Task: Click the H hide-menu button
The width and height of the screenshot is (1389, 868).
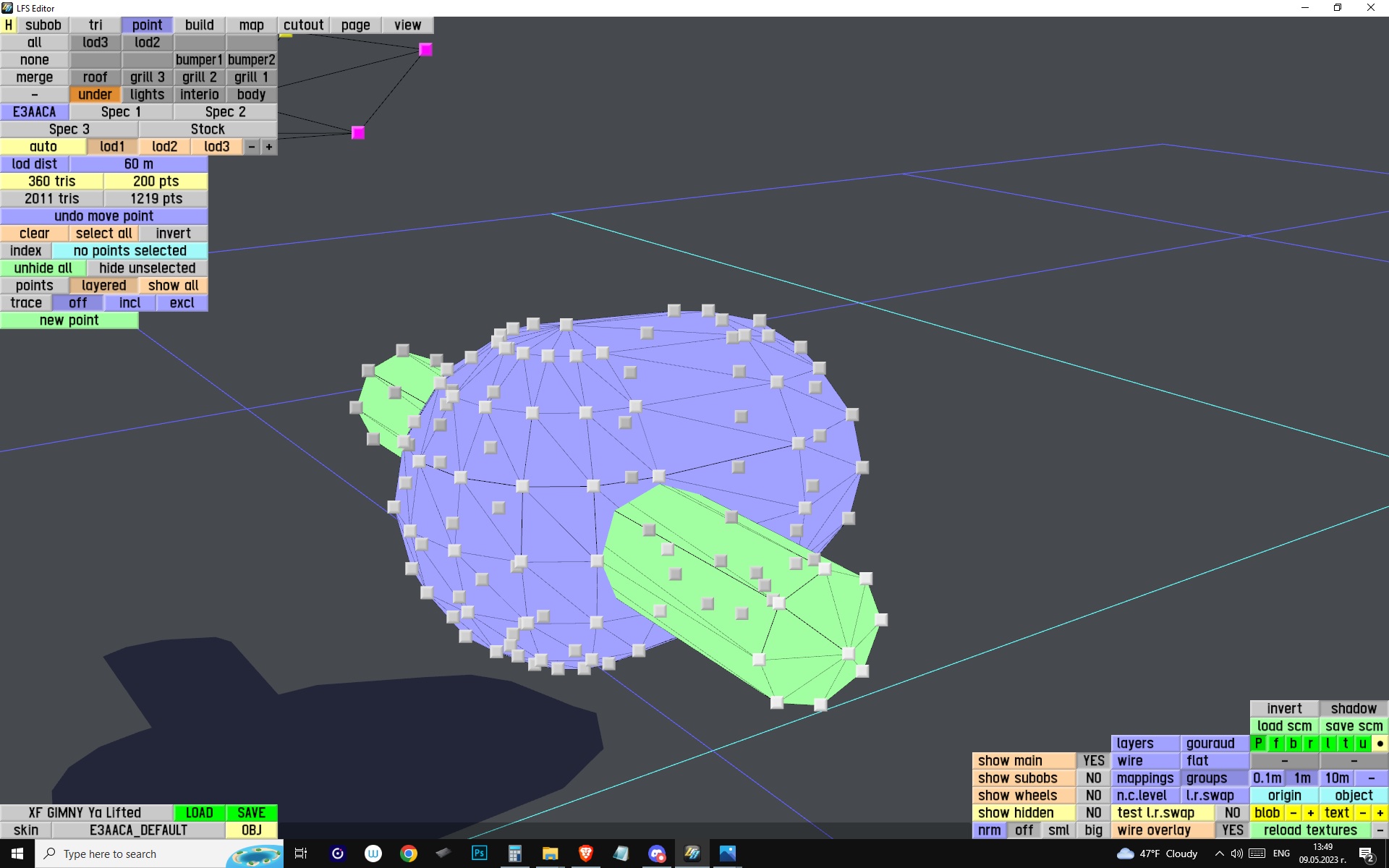Action: click(9, 25)
